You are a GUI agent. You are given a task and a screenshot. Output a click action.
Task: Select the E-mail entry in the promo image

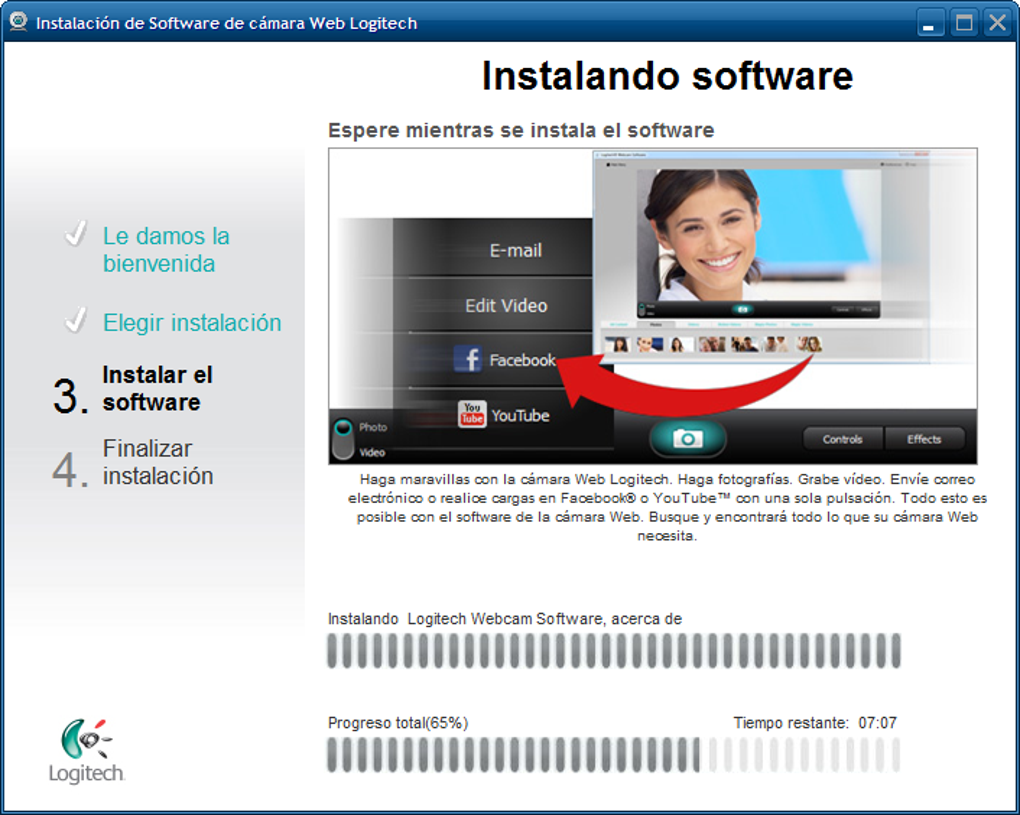tap(515, 250)
